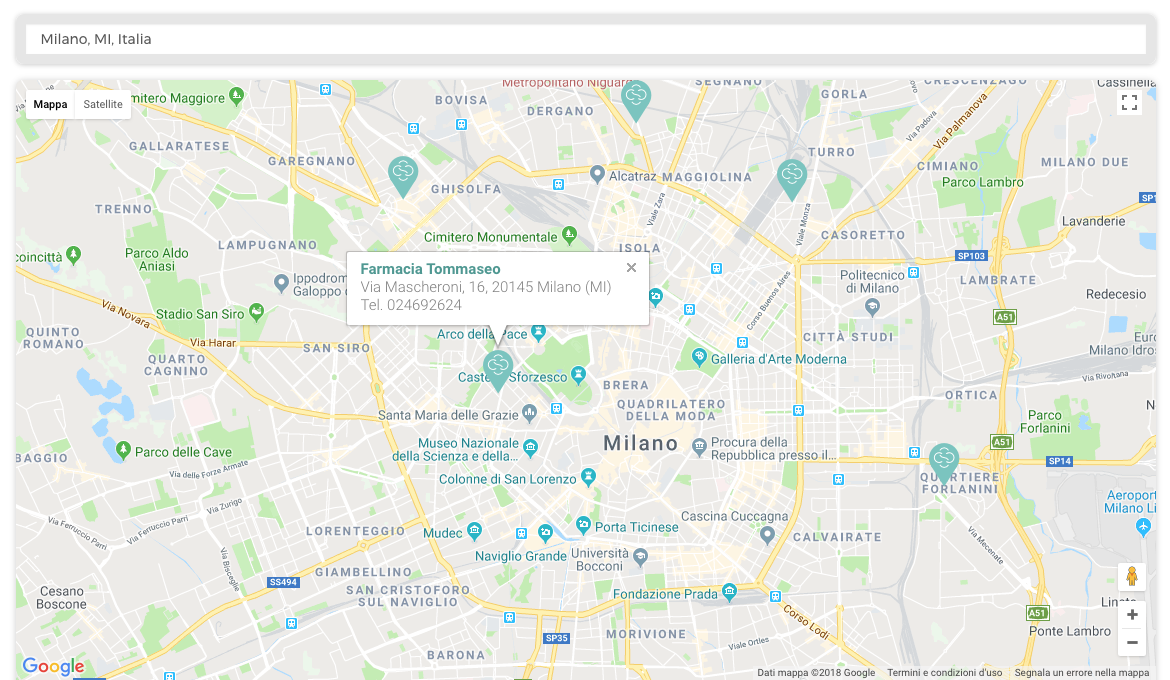The width and height of the screenshot is (1170, 680).
Task: Select the pharmacy marker near Turro
Action: [792, 175]
